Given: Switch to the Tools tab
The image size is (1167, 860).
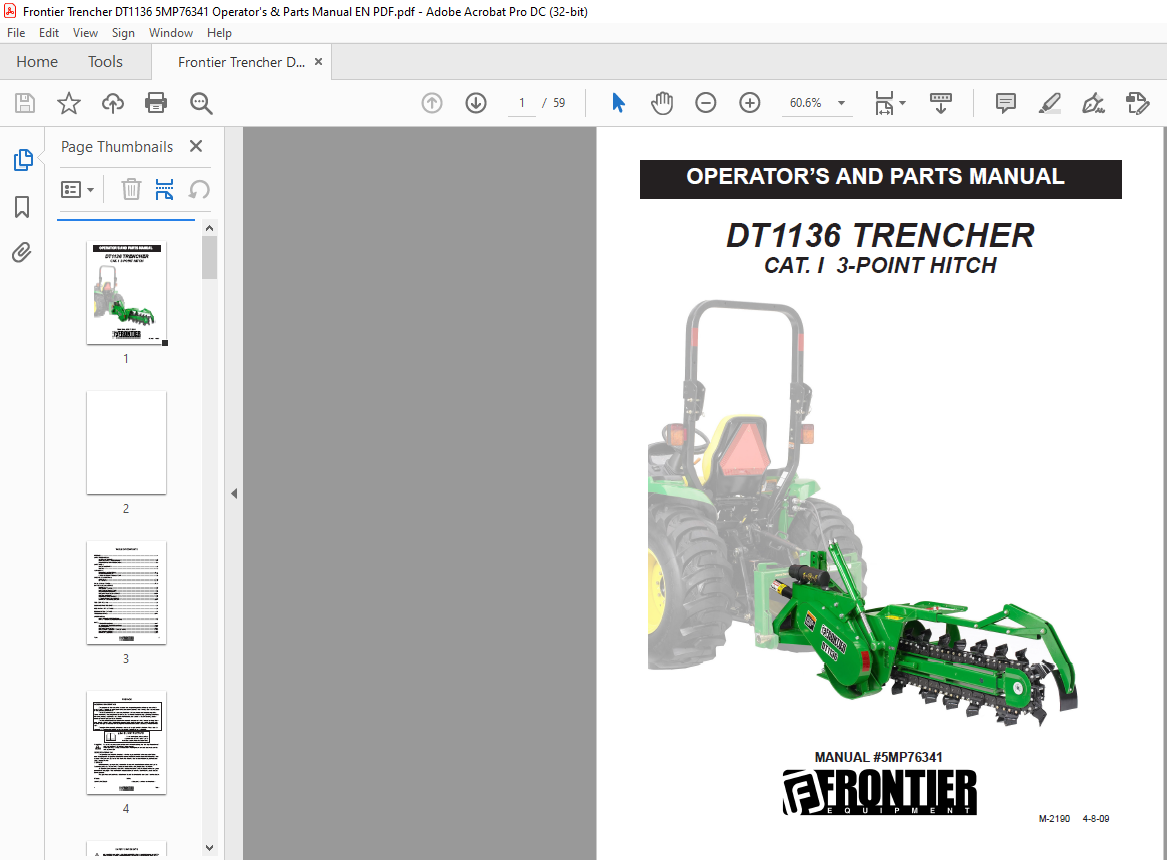Looking at the screenshot, I should [105, 62].
